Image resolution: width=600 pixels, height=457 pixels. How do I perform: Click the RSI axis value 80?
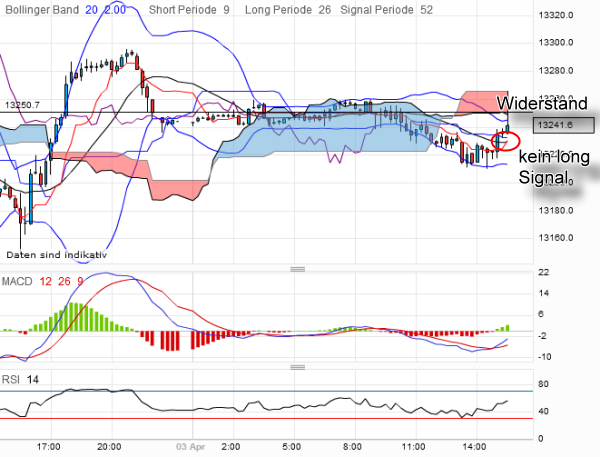[x=543, y=384]
